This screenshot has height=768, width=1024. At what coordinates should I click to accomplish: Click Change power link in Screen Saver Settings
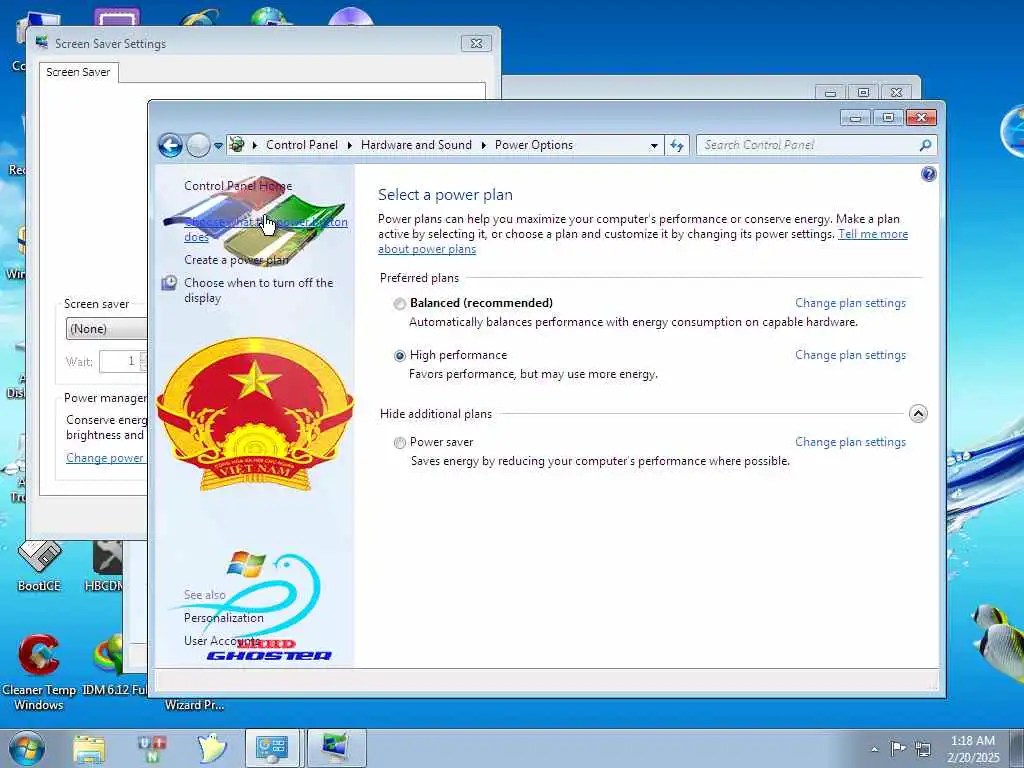click(104, 458)
